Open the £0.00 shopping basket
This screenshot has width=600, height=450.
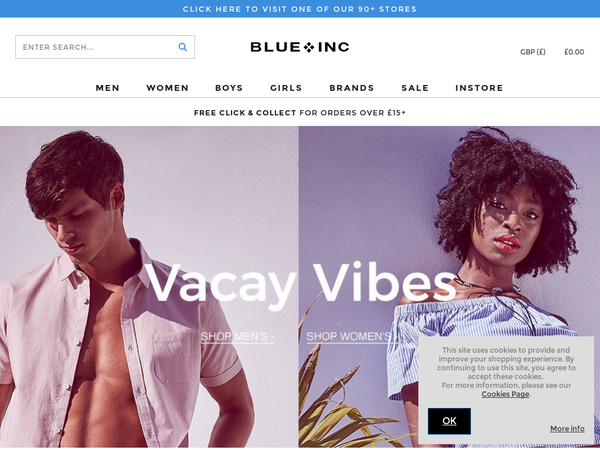[574, 52]
